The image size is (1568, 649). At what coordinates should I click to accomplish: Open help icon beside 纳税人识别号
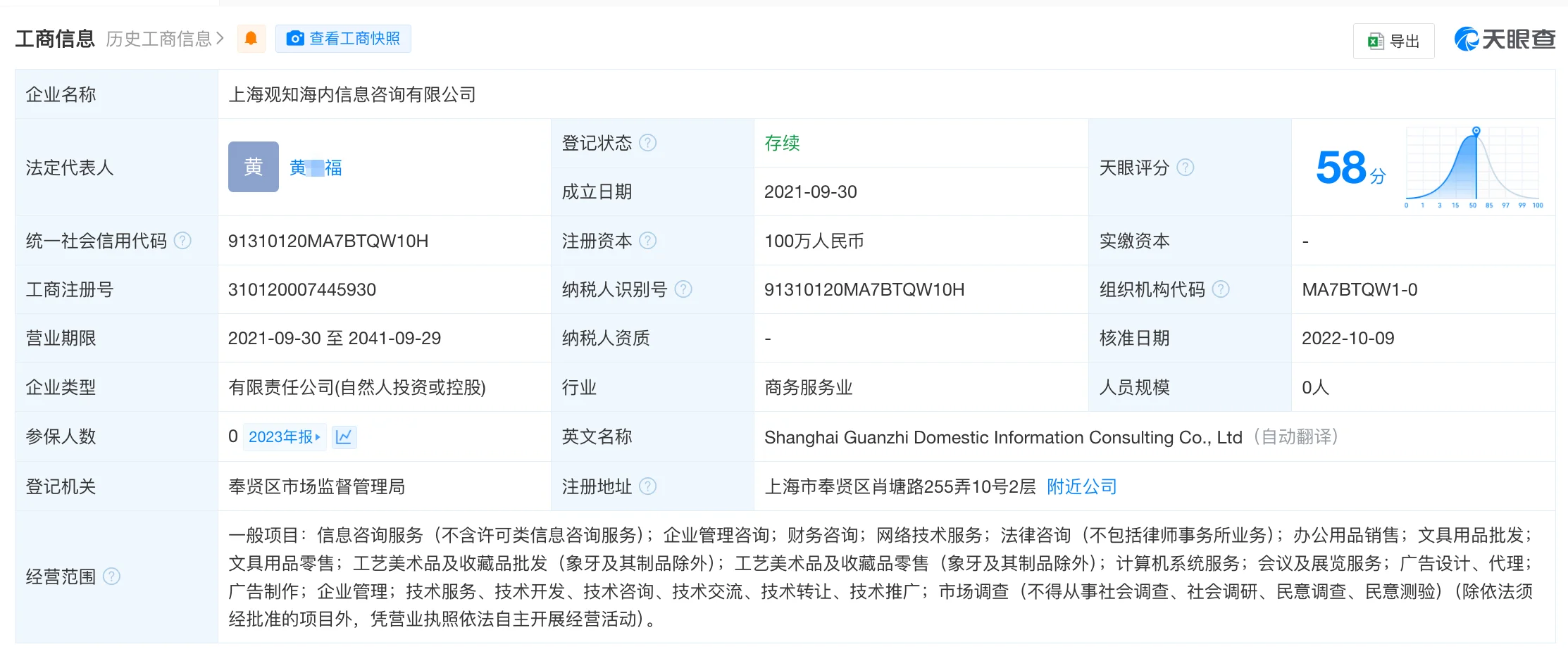tap(683, 289)
